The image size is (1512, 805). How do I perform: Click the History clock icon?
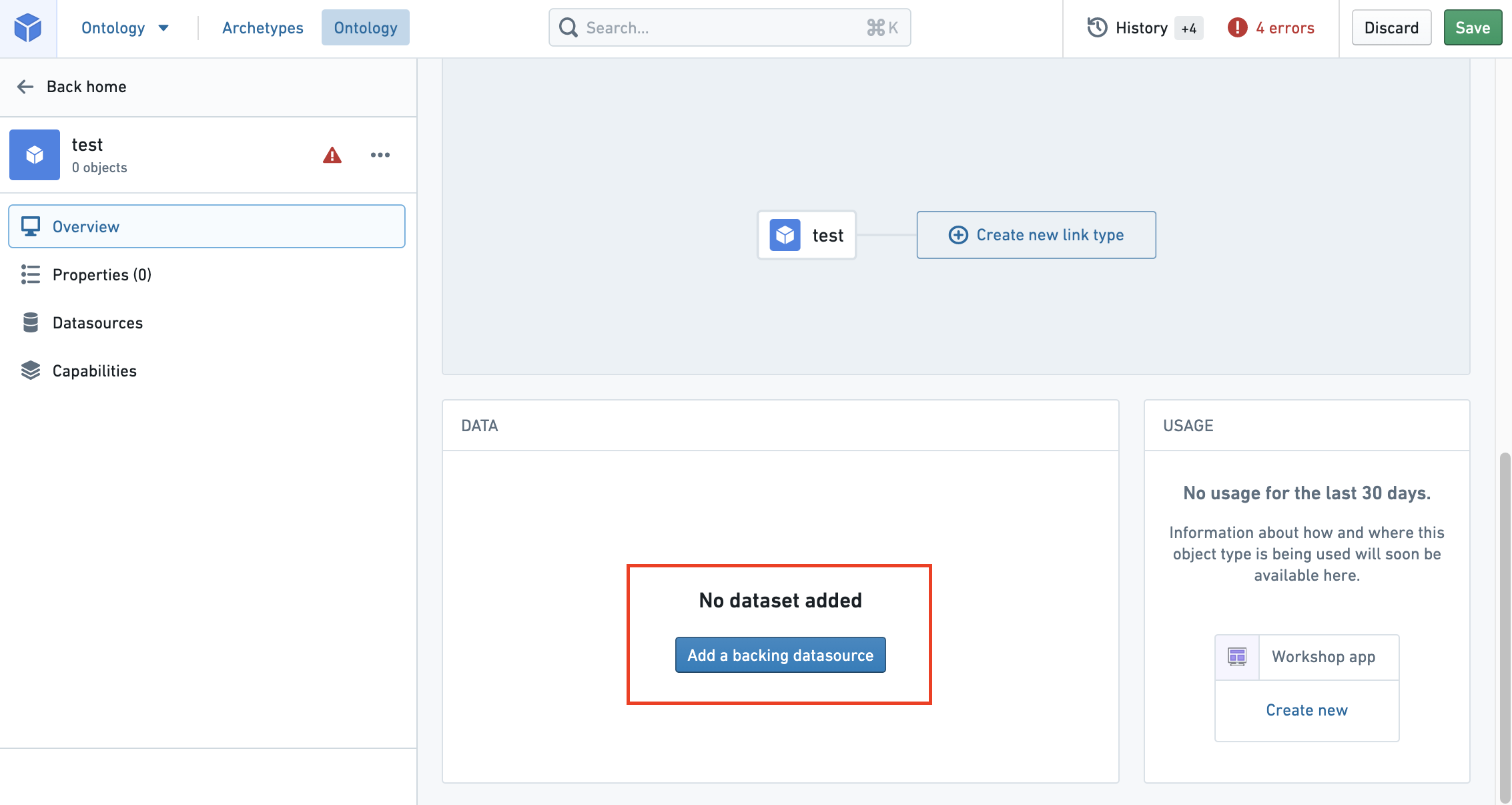click(x=1097, y=28)
